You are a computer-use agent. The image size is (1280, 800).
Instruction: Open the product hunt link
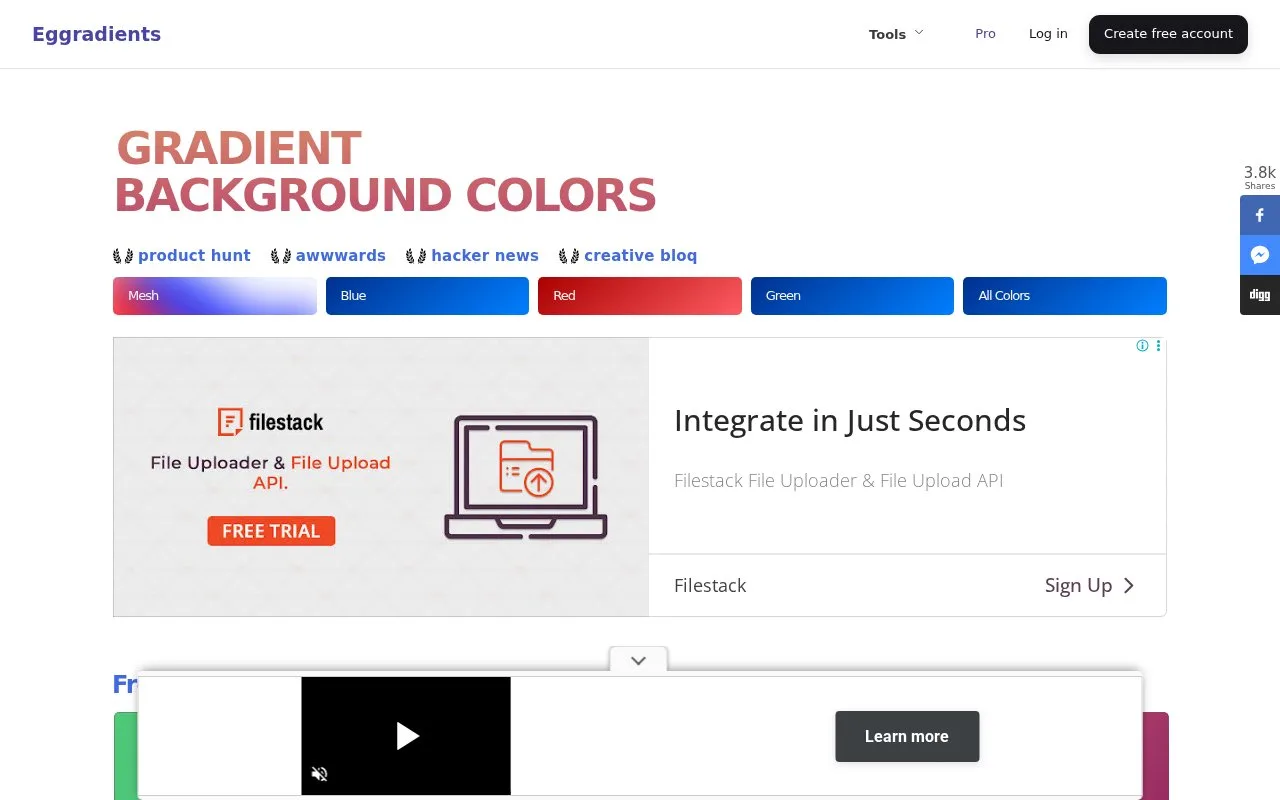[x=194, y=256]
